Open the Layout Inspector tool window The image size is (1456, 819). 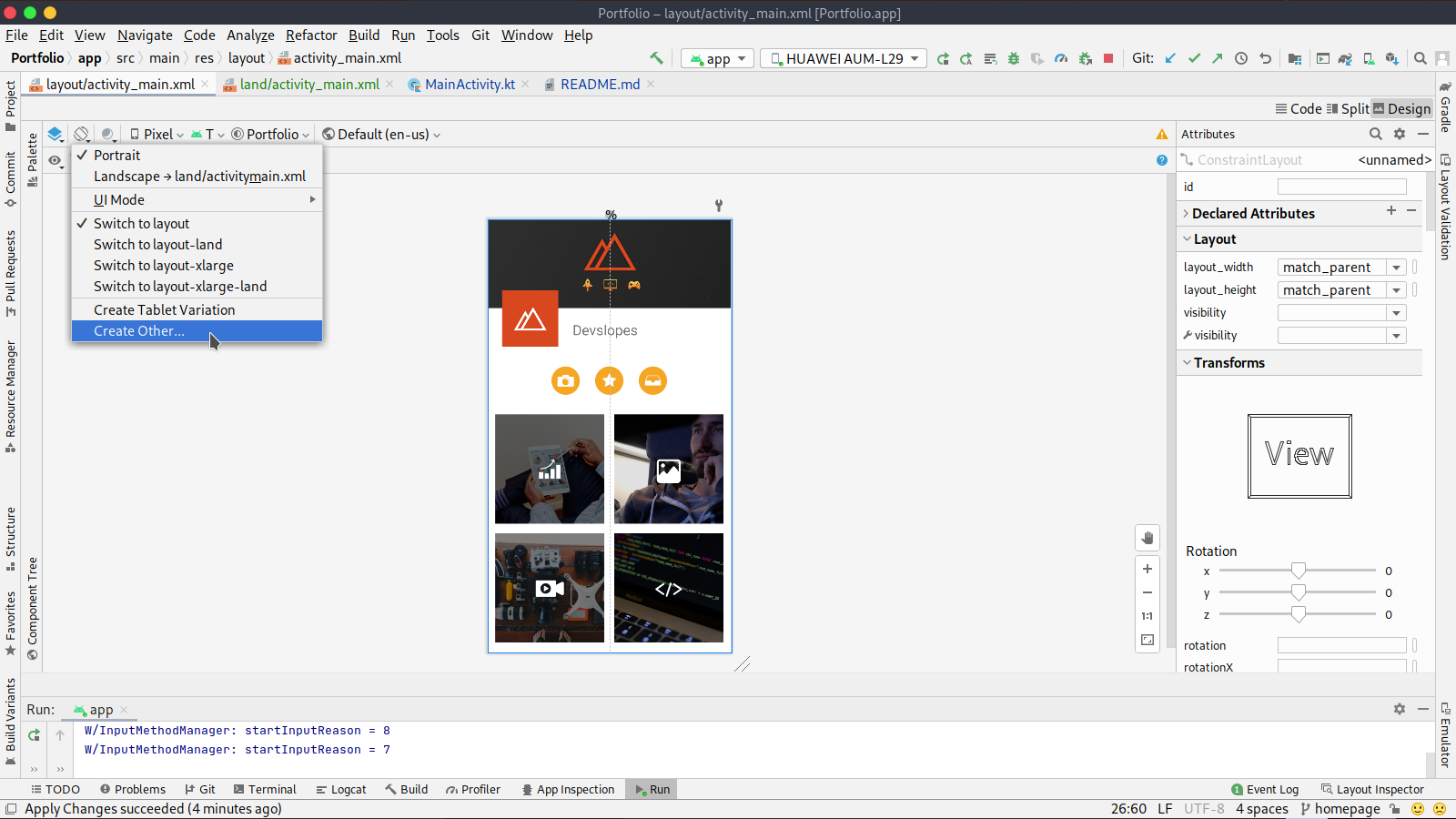tap(1372, 790)
